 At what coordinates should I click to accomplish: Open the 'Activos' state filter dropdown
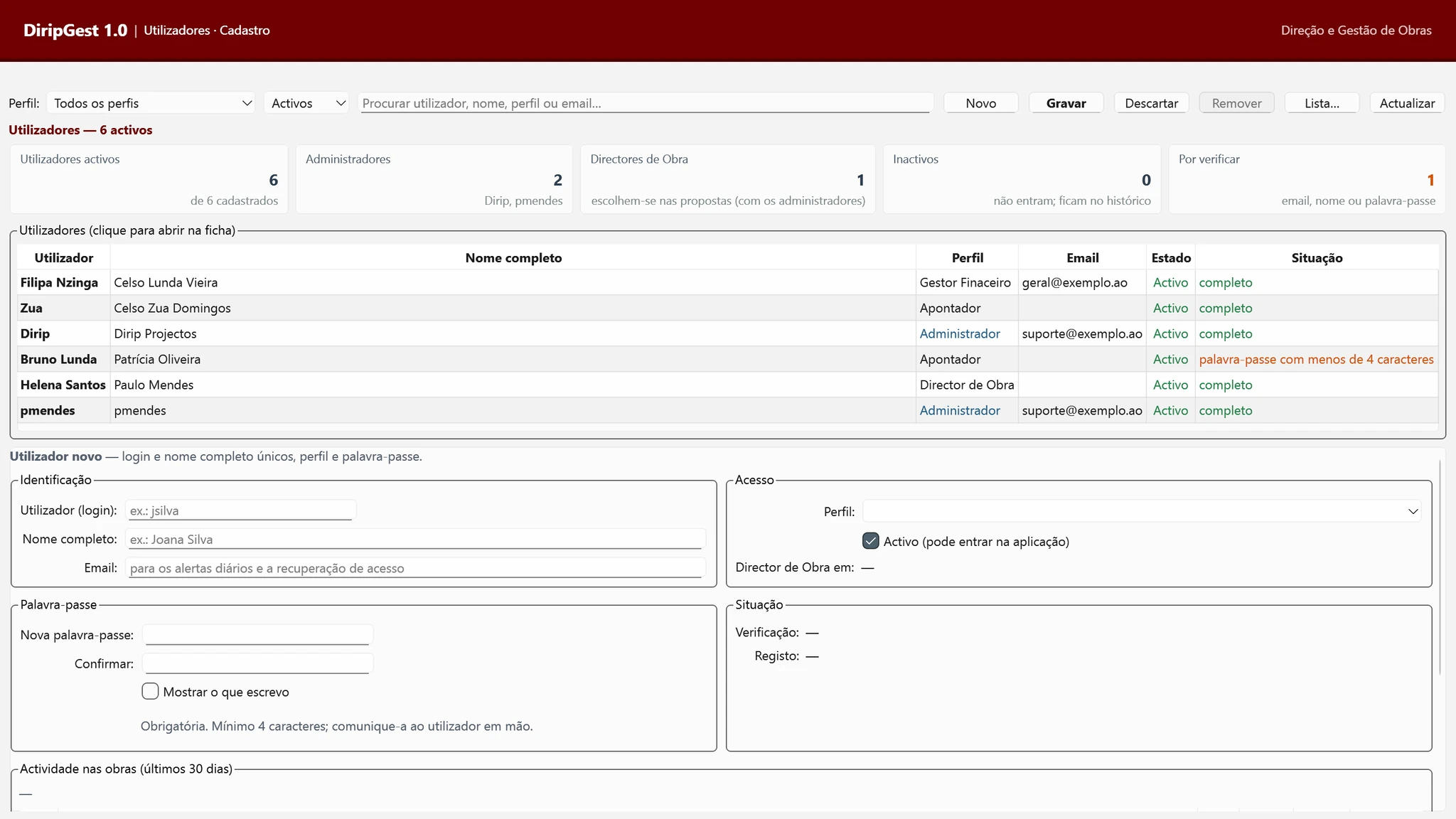click(306, 103)
